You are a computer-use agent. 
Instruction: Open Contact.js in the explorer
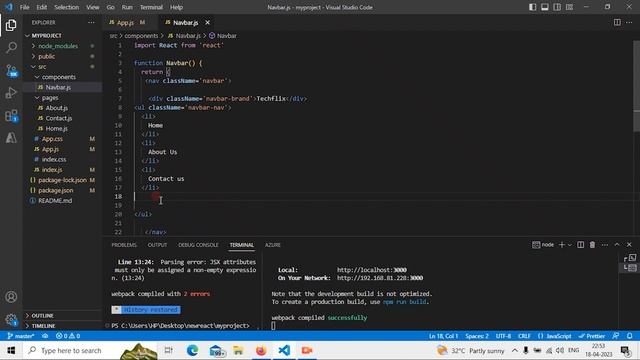coord(58,118)
